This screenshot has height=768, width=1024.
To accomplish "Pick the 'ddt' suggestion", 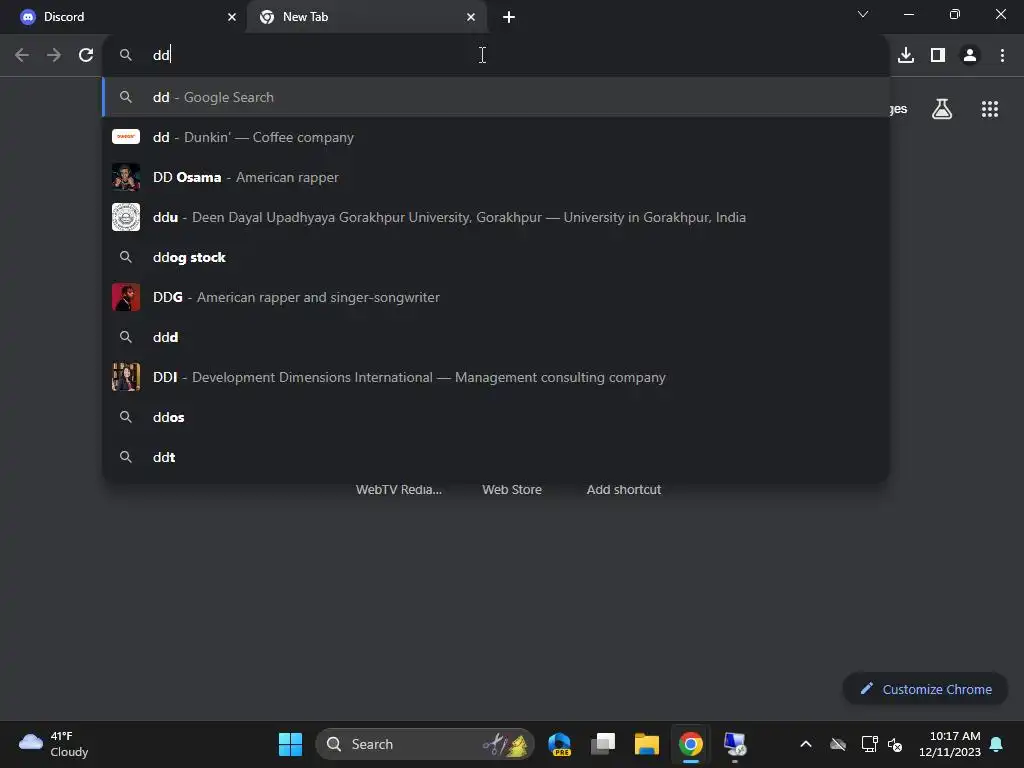I will [x=496, y=457].
